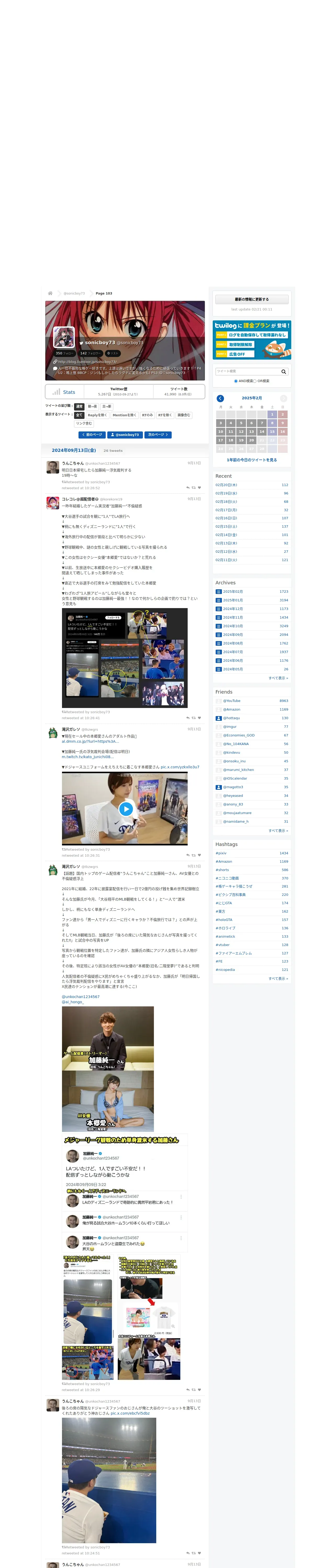Click 142 フォロワー count badge

point(91,353)
